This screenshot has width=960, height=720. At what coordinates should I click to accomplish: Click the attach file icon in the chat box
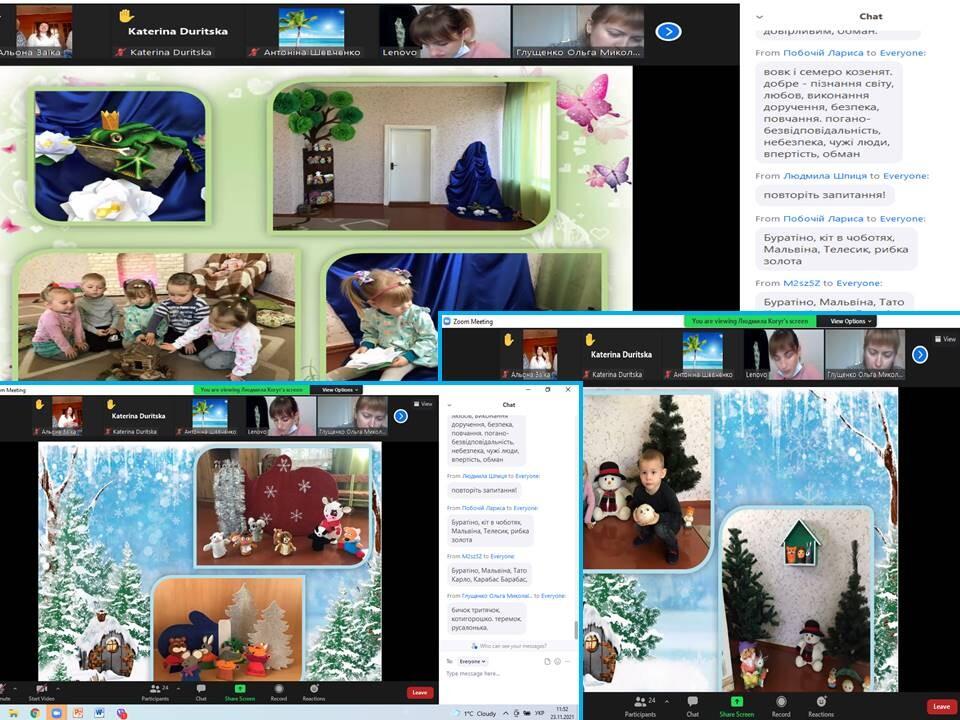coord(547,661)
